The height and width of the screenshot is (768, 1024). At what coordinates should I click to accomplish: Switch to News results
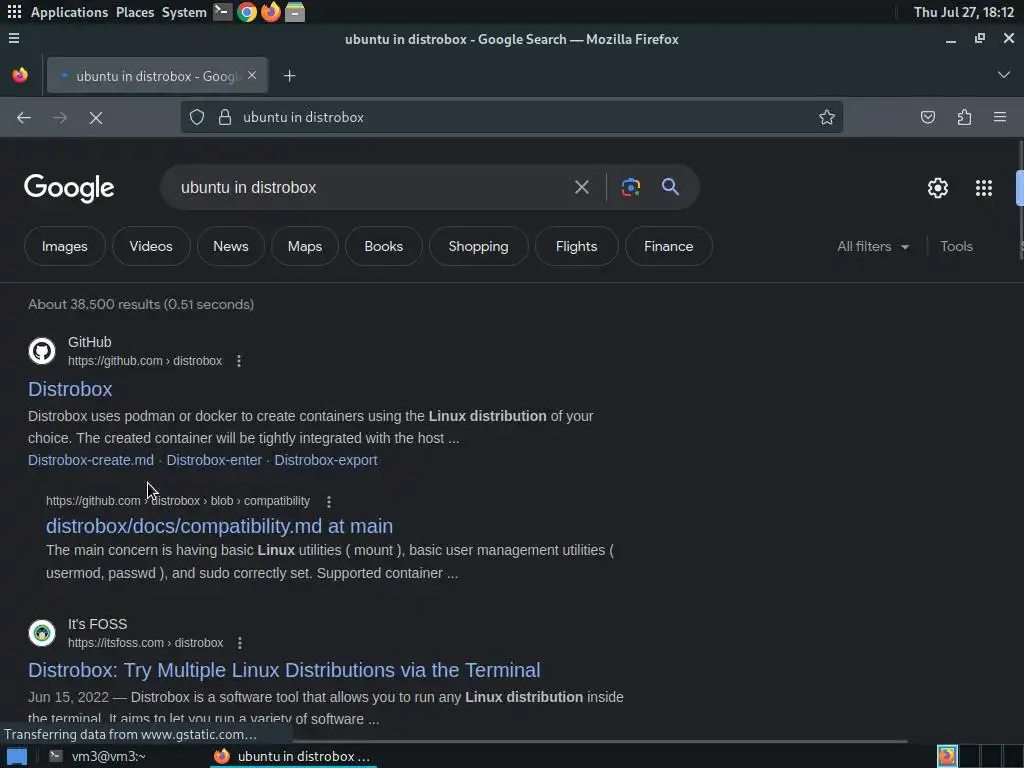click(231, 246)
